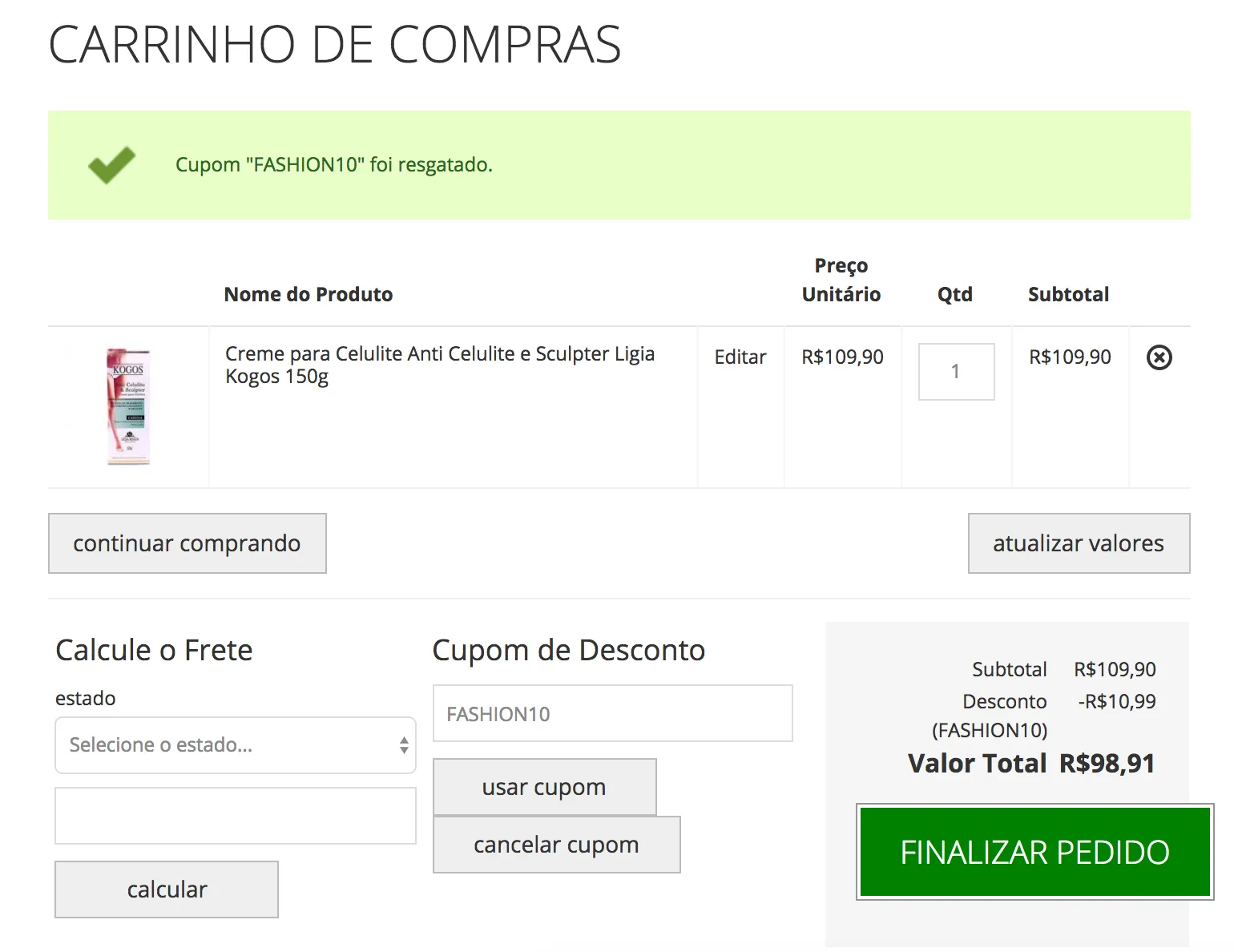Click the Valor Total R$98,91 amount
This screenshot has height=952, width=1234.
point(1107,763)
